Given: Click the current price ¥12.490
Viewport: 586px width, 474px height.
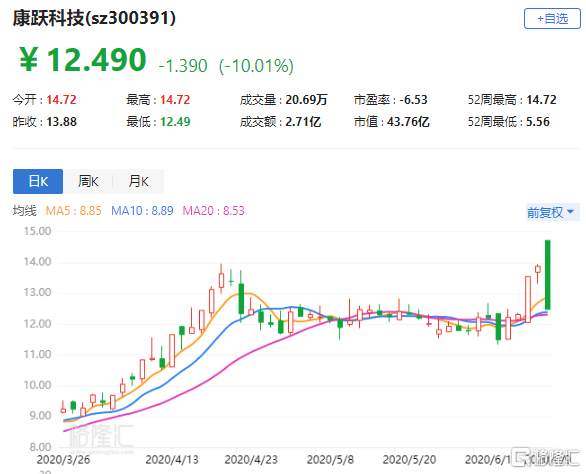Looking at the screenshot, I should point(83,59).
